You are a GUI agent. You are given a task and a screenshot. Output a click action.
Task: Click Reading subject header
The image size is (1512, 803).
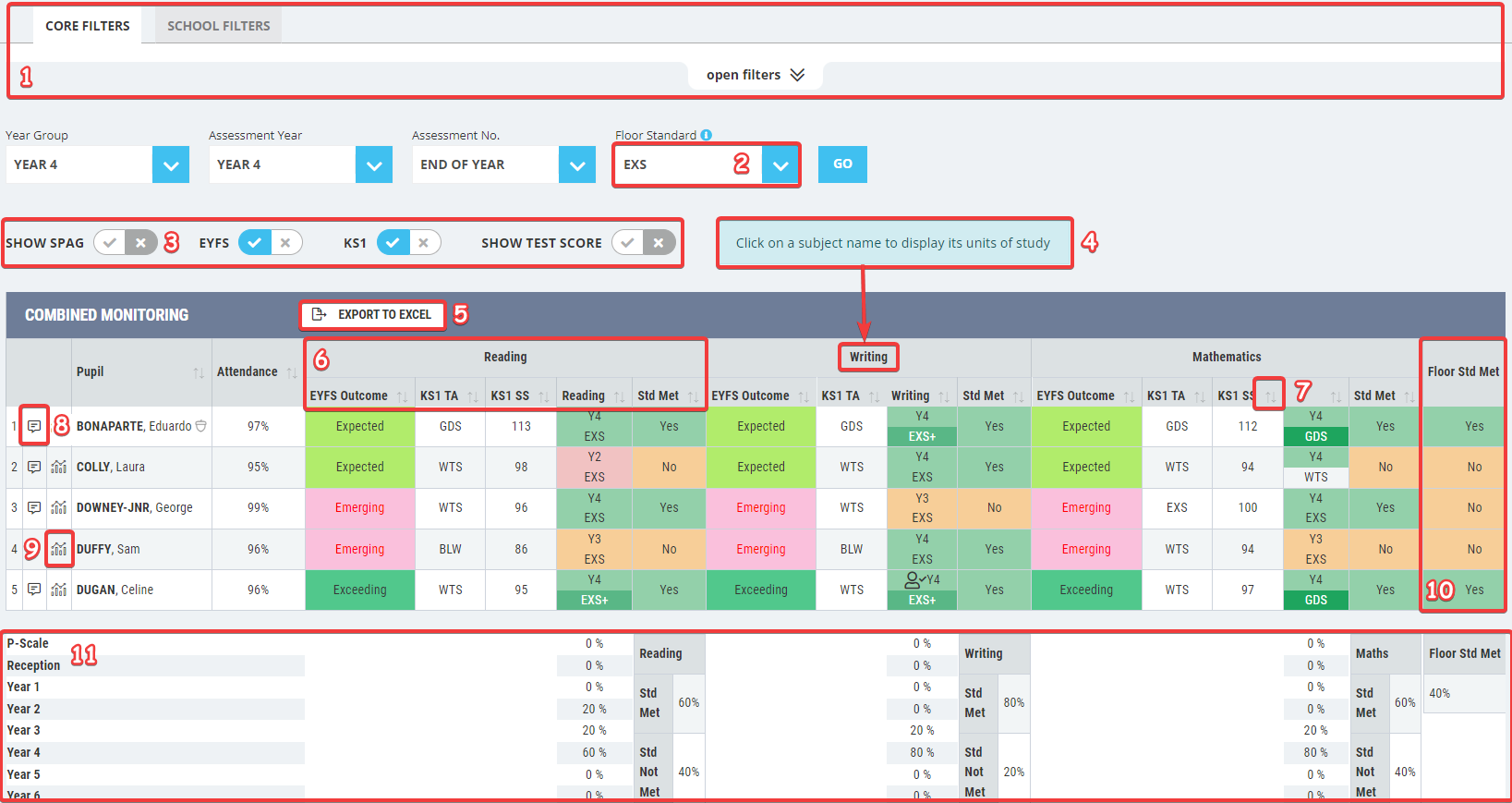(x=505, y=357)
